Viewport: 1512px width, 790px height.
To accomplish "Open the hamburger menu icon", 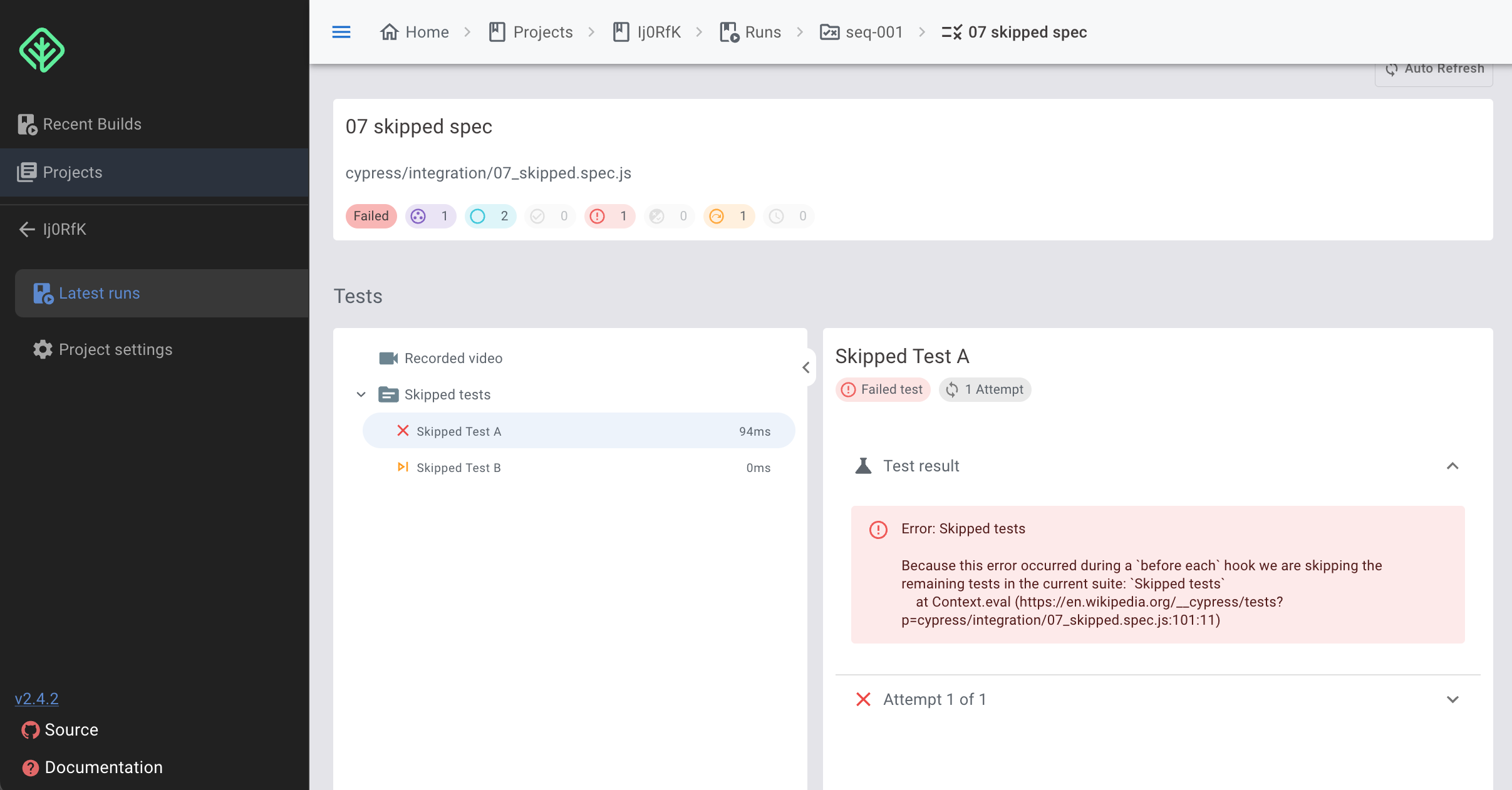I will tap(341, 32).
